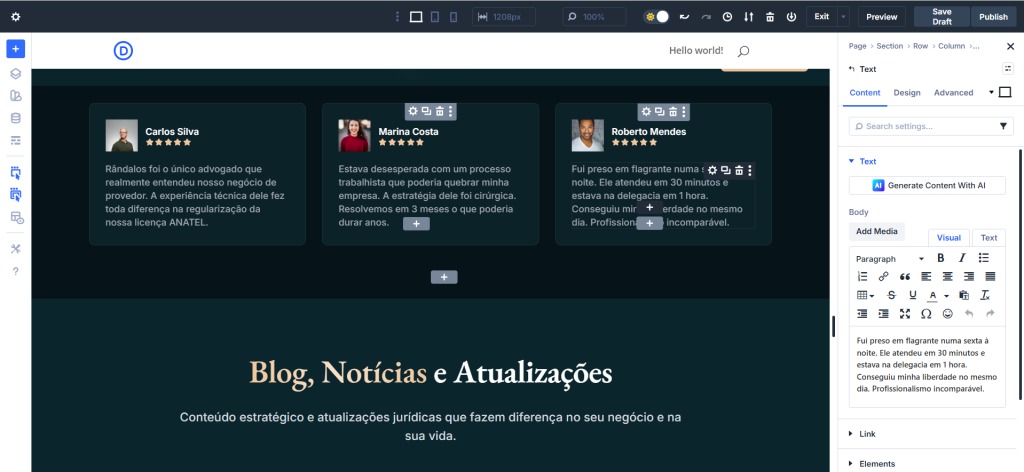
Task: Toggle the first cursor selection mode icon in sidebar
Action: [16, 173]
